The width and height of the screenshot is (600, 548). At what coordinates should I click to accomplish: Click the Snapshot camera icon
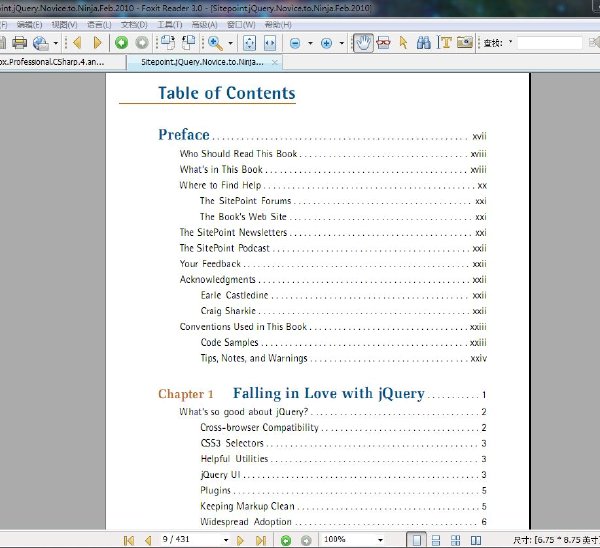(465, 42)
